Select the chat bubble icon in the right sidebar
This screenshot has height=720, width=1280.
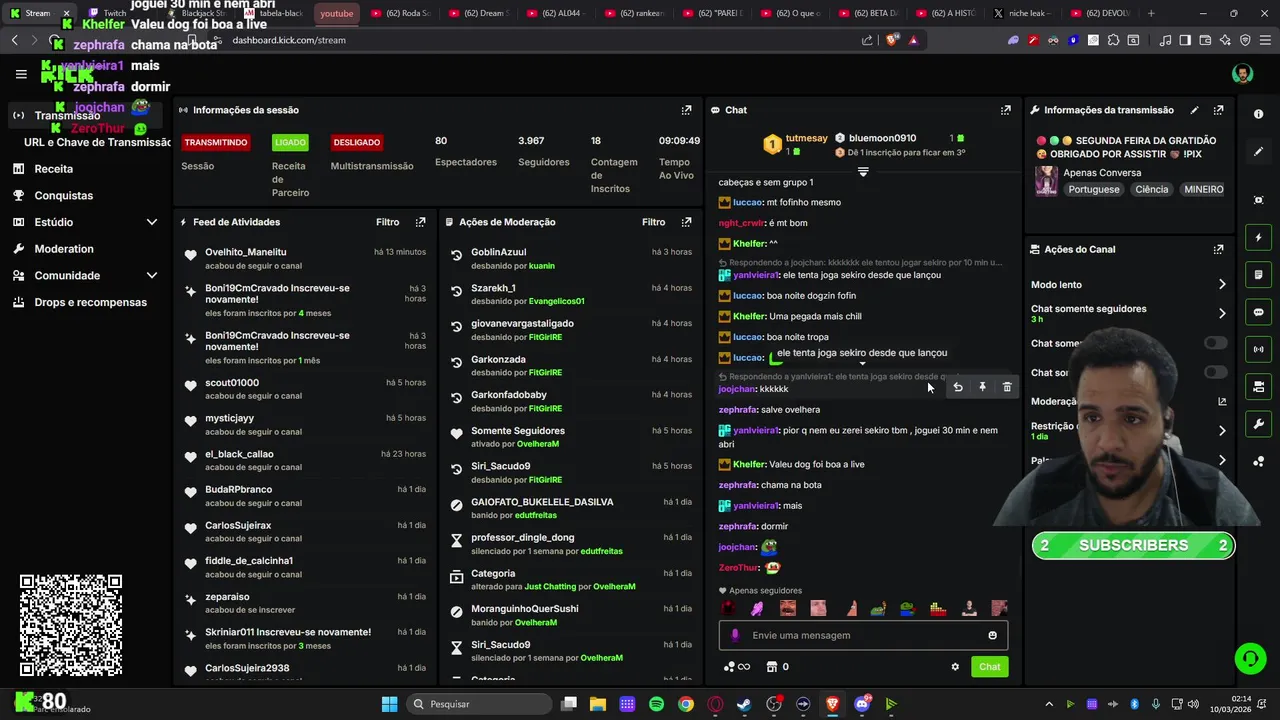[1258, 312]
